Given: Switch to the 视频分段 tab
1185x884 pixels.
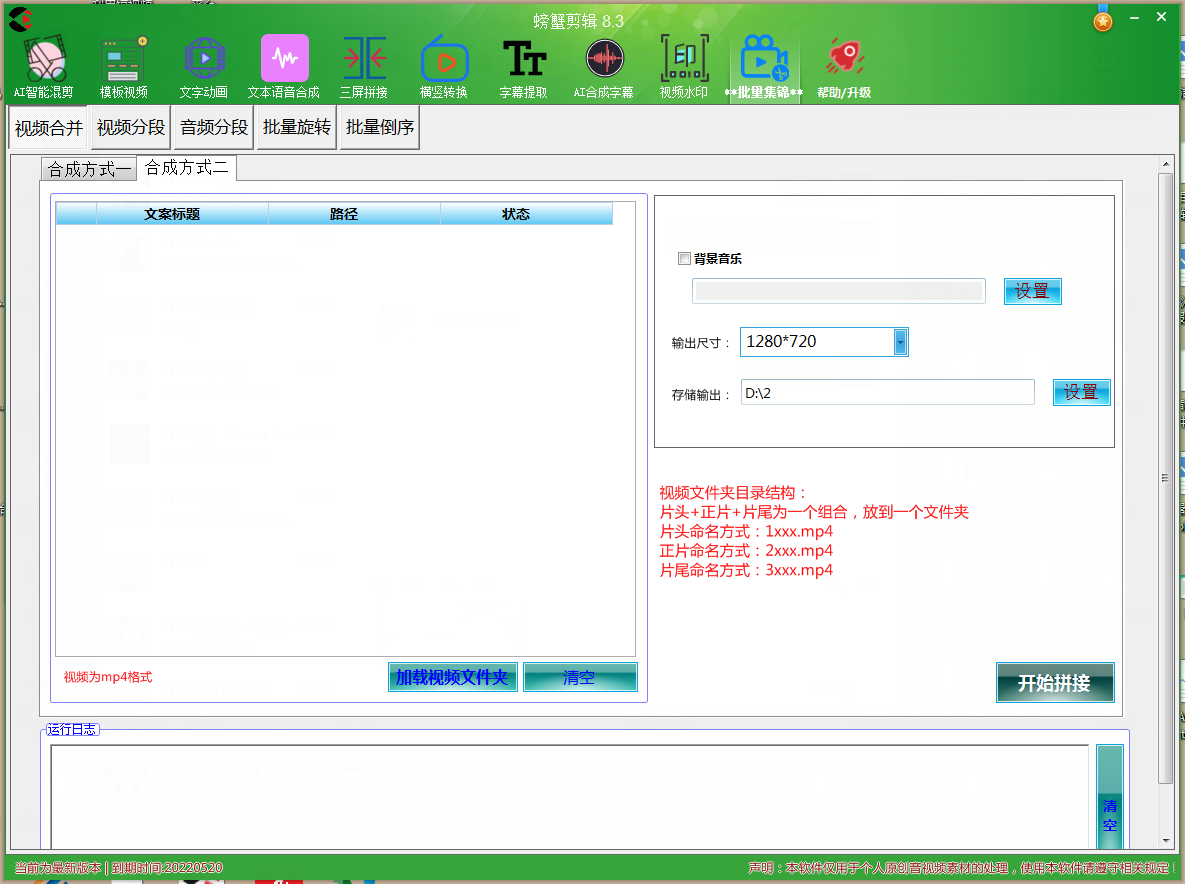Looking at the screenshot, I should 131,128.
